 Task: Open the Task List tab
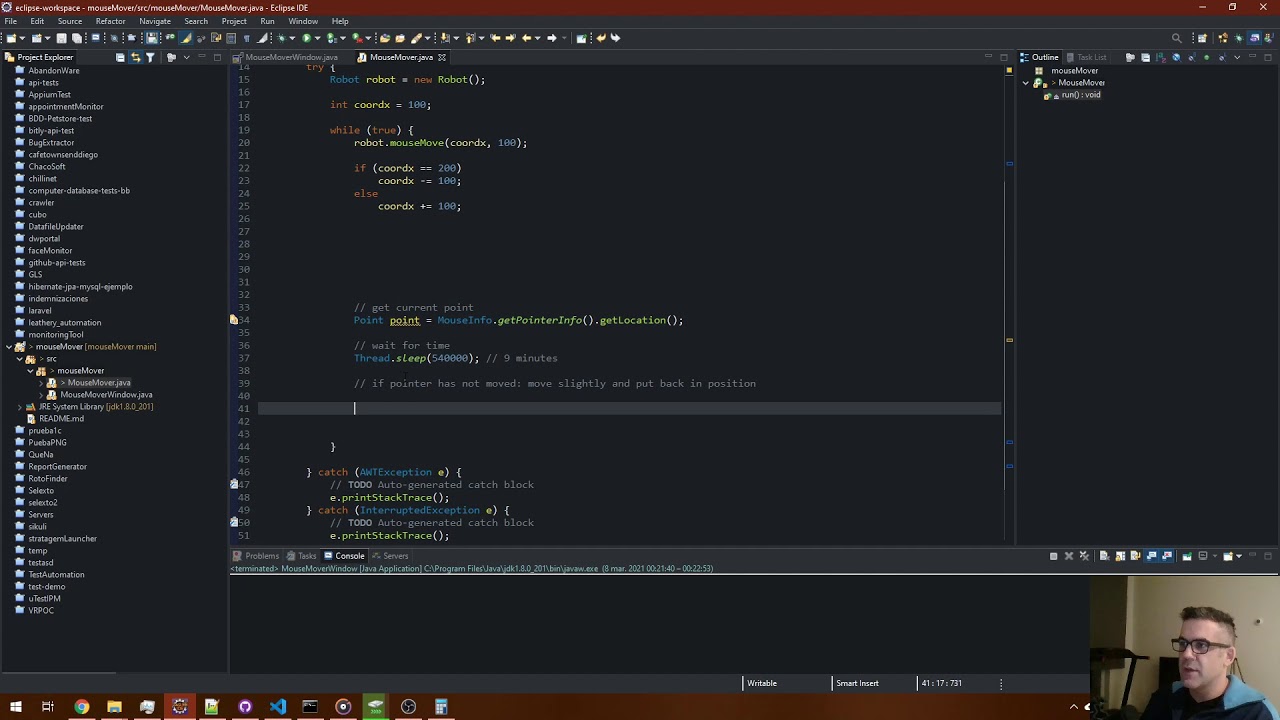1085,57
